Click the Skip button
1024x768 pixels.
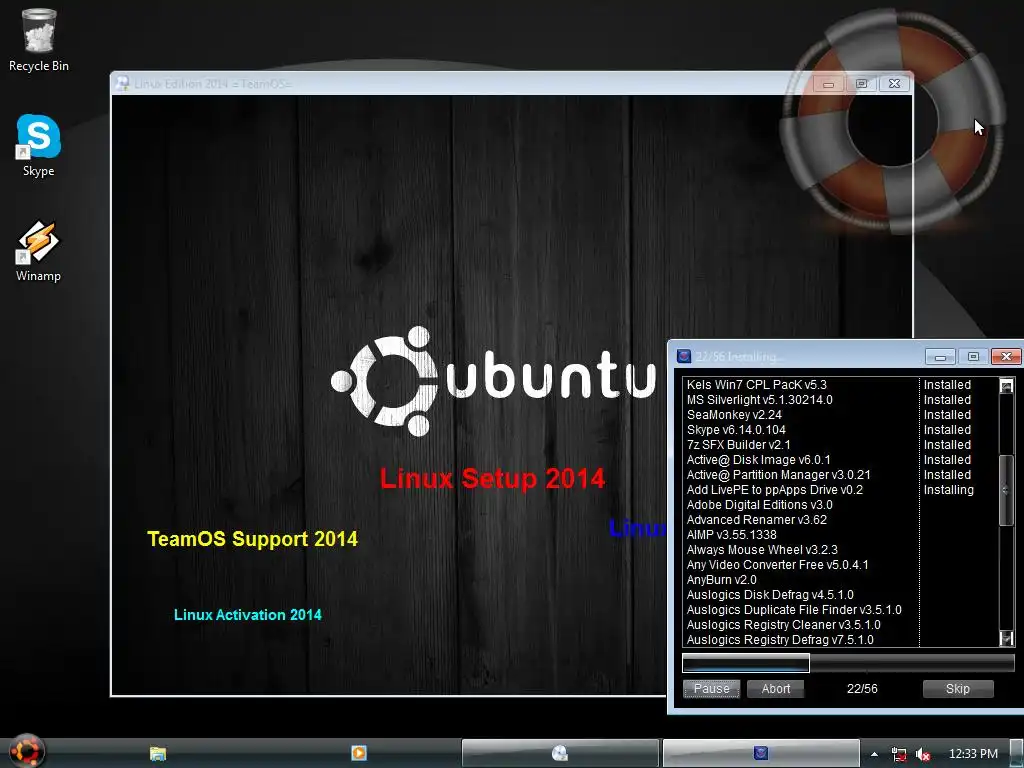coord(958,688)
